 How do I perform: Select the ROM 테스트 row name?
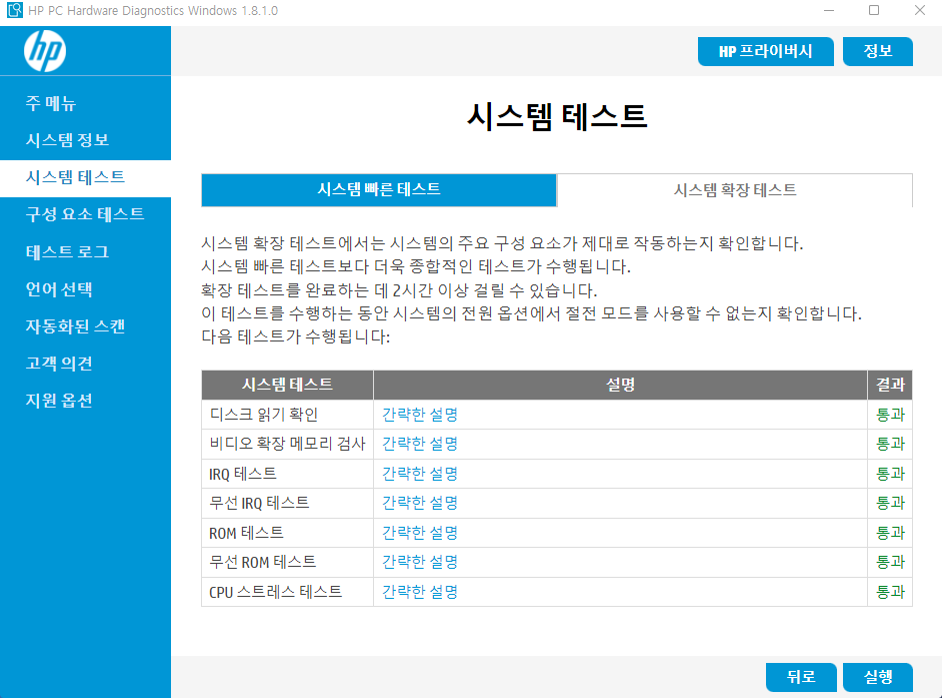point(246,533)
